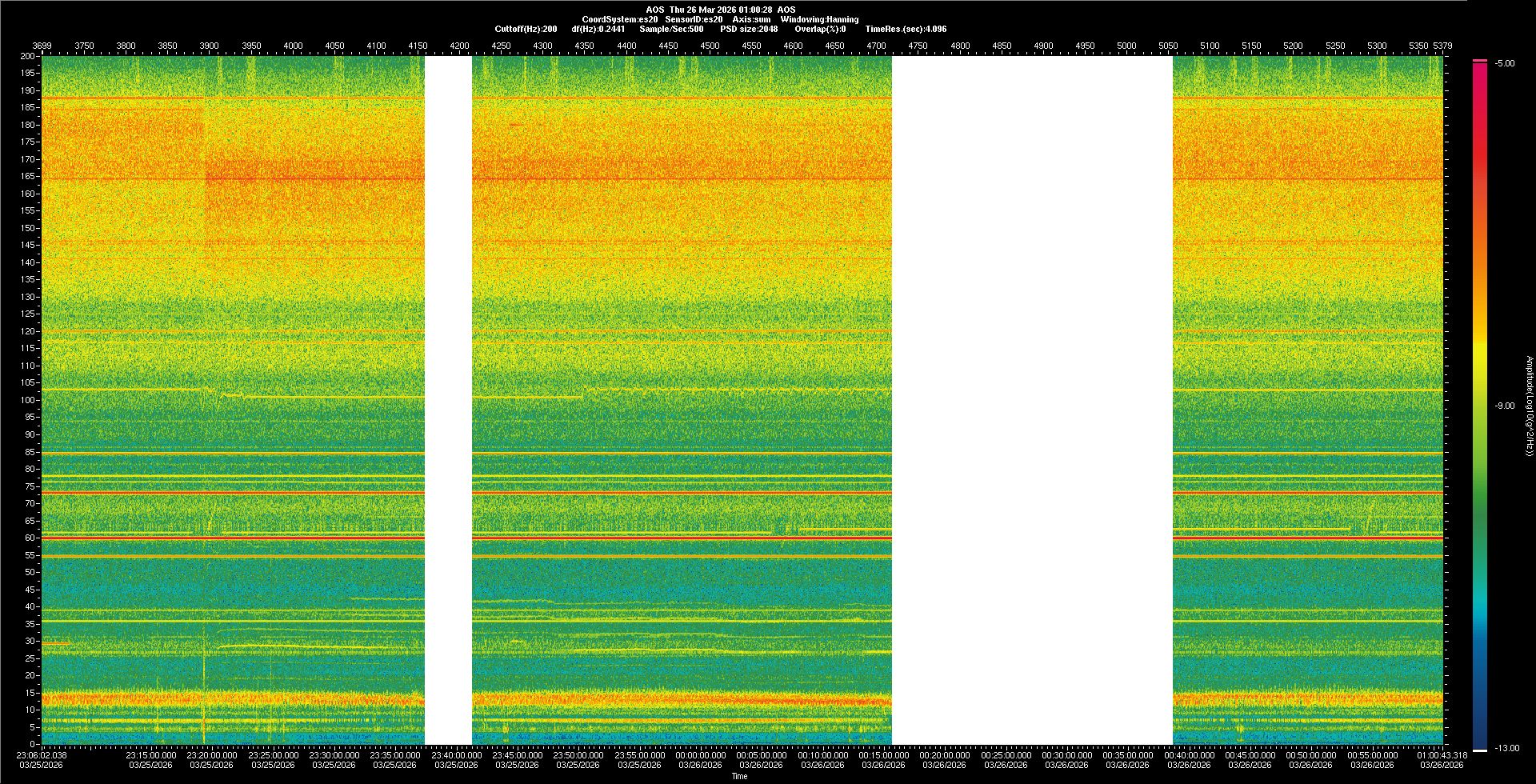Select the 23:15:00.000 time tick label
The image size is (1536, 784).
(x=151, y=755)
